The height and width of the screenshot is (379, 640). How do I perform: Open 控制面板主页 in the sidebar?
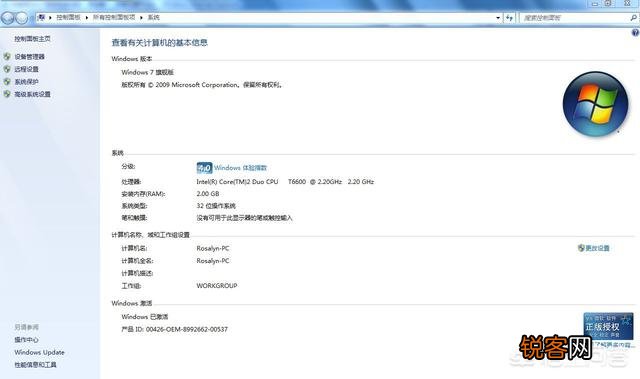tap(32, 39)
